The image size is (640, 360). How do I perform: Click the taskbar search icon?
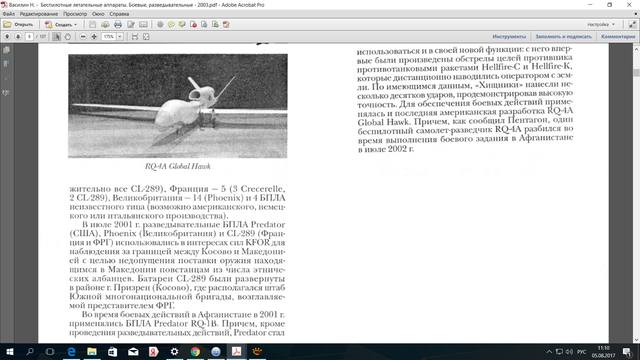[x=30, y=351]
